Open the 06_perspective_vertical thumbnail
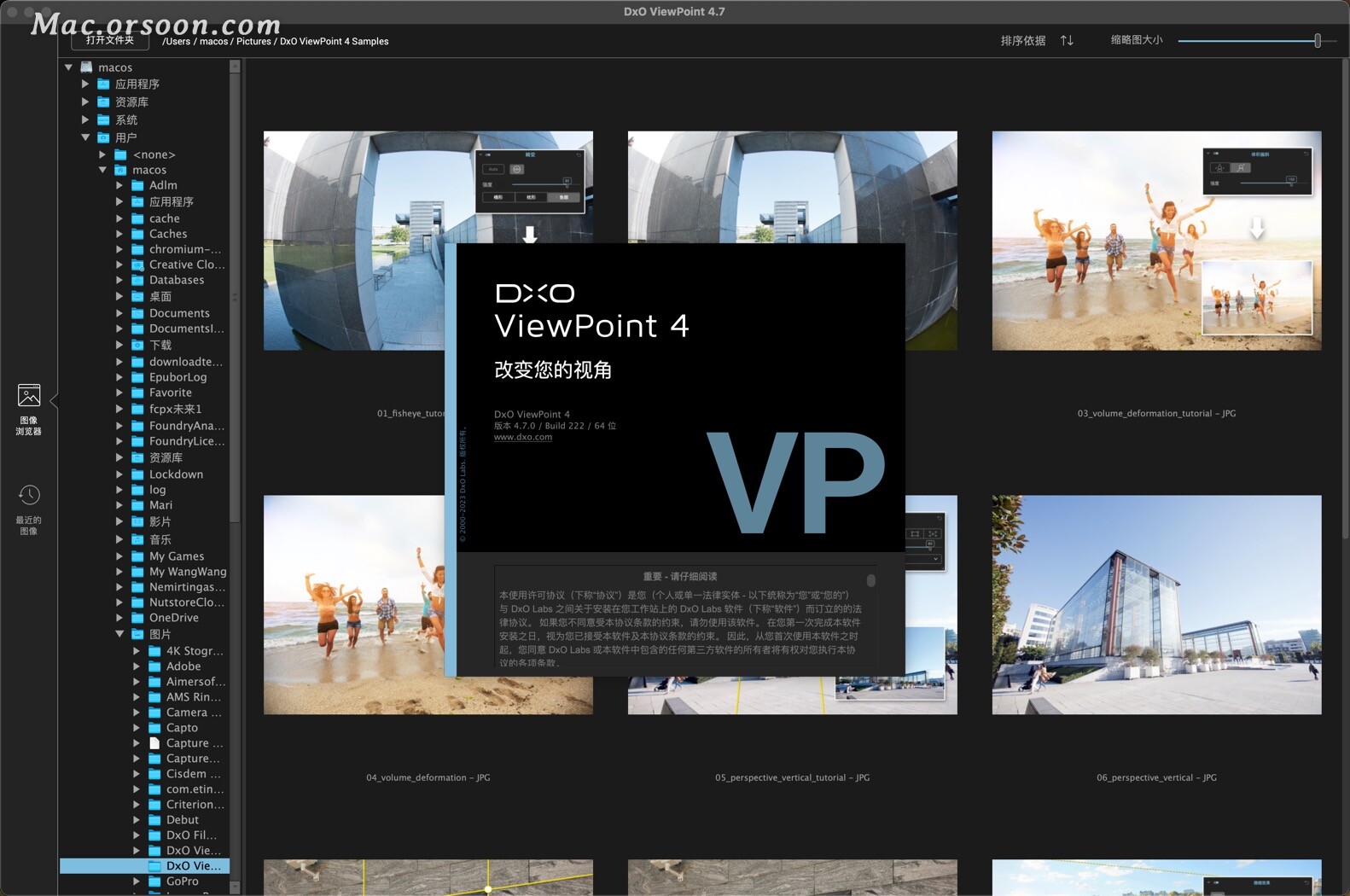 [x=1156, y=605]
